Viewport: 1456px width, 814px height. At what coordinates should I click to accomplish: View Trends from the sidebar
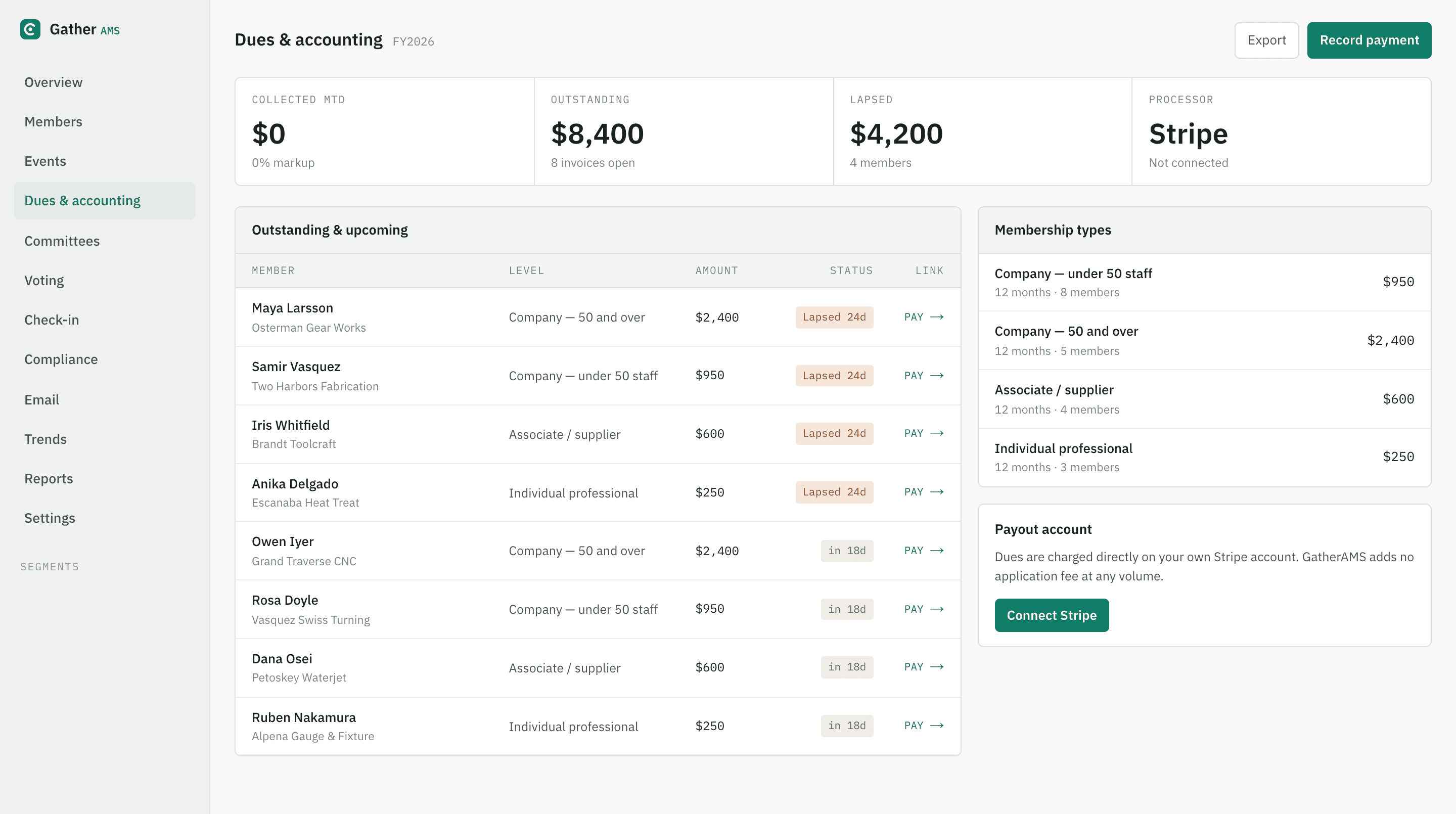[x=105, y=439]
